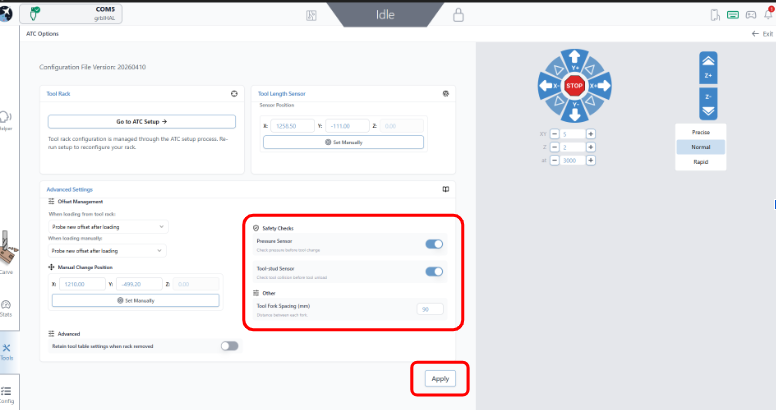Jog X- with the left arrow

(548, 86)
